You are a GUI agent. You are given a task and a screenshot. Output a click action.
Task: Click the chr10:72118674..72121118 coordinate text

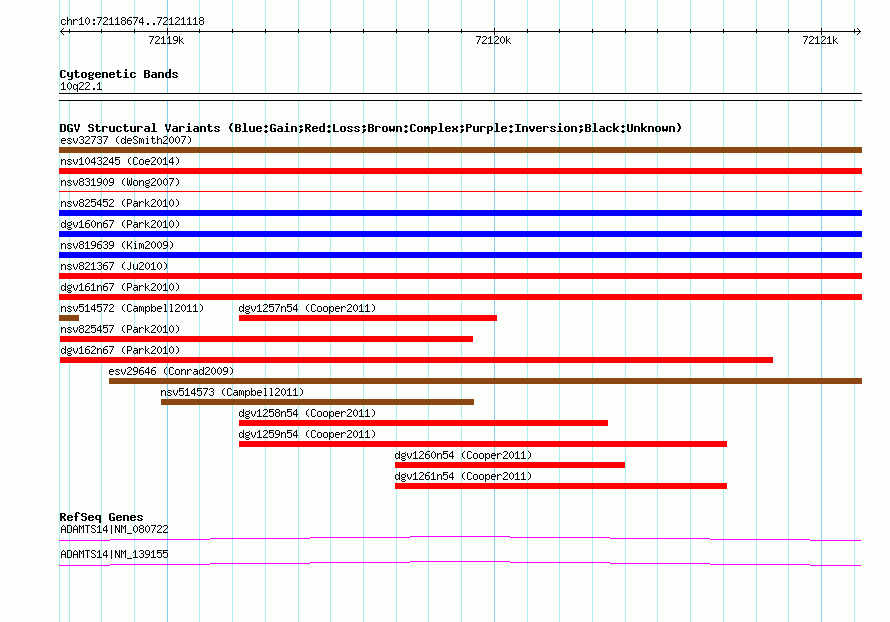tap(132, 22)
